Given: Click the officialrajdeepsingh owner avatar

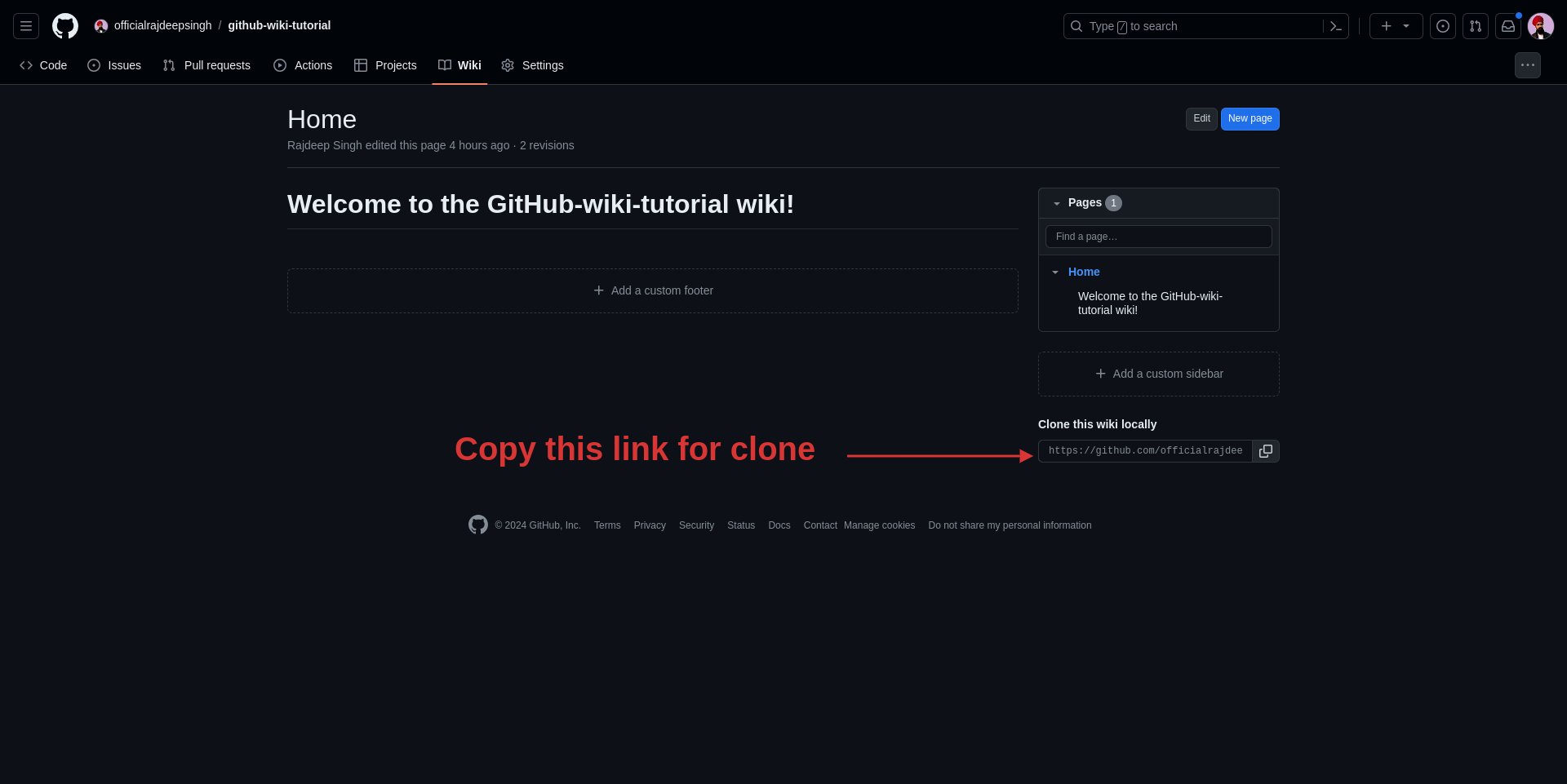Looking at the screenshot, I should 101,26.
